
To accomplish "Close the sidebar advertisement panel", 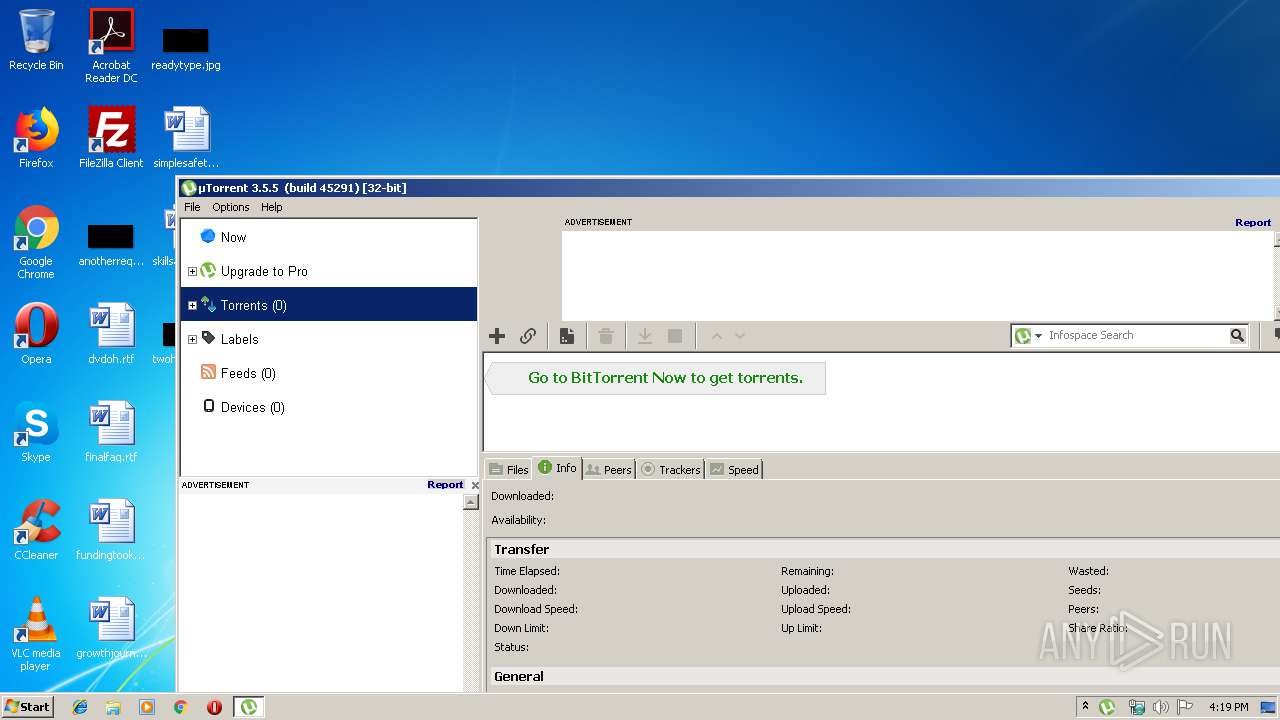I will pyautogui.click(x=475, y=485).
